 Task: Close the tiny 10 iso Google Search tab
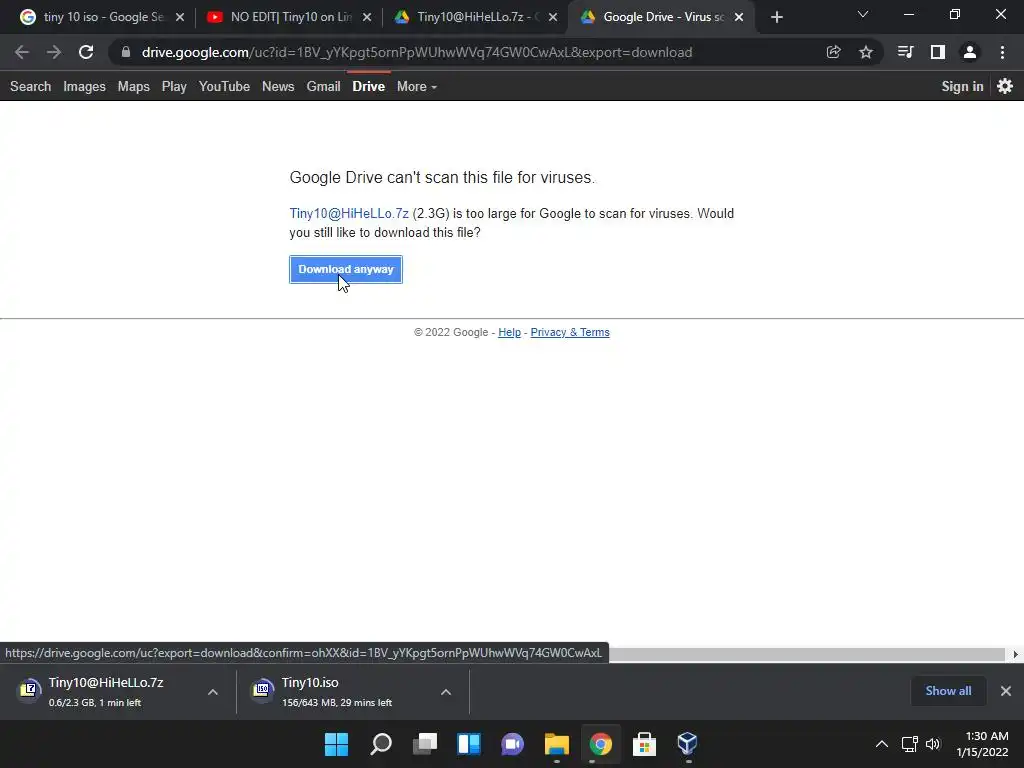click(180, 17)
